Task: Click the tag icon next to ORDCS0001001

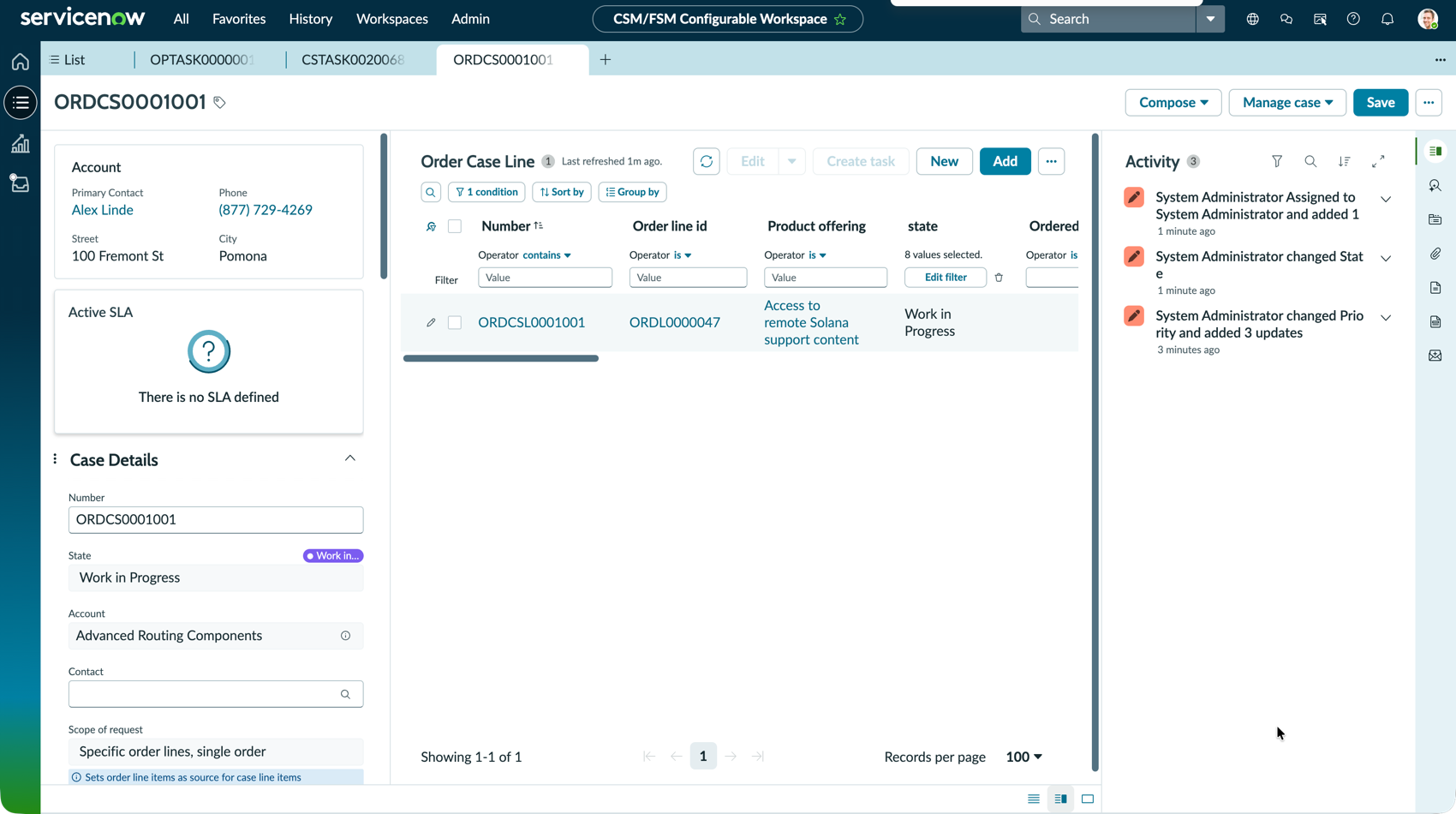Action: click(x=219, y=103)
